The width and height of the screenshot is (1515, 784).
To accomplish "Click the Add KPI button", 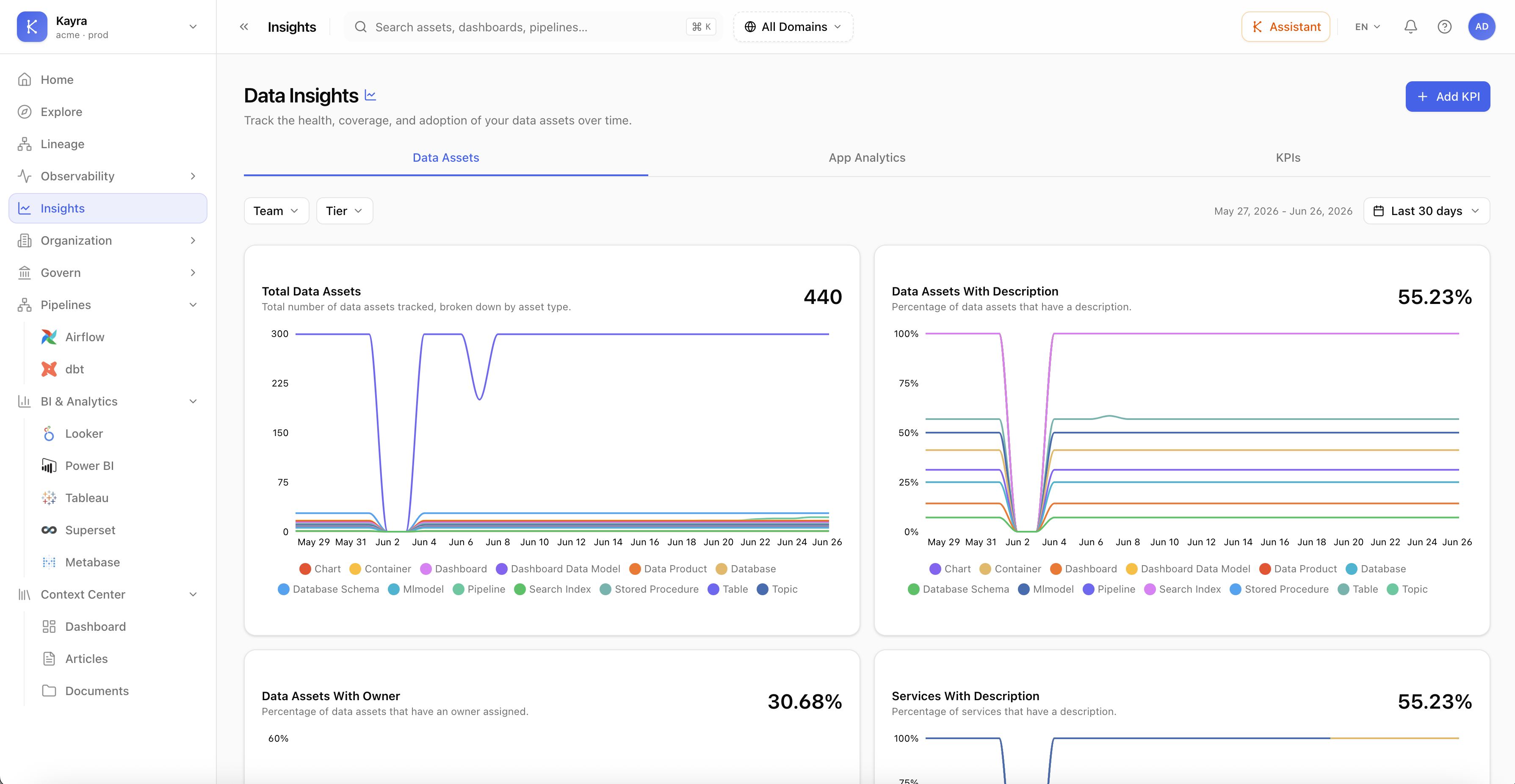I will tap(1447, 97).
